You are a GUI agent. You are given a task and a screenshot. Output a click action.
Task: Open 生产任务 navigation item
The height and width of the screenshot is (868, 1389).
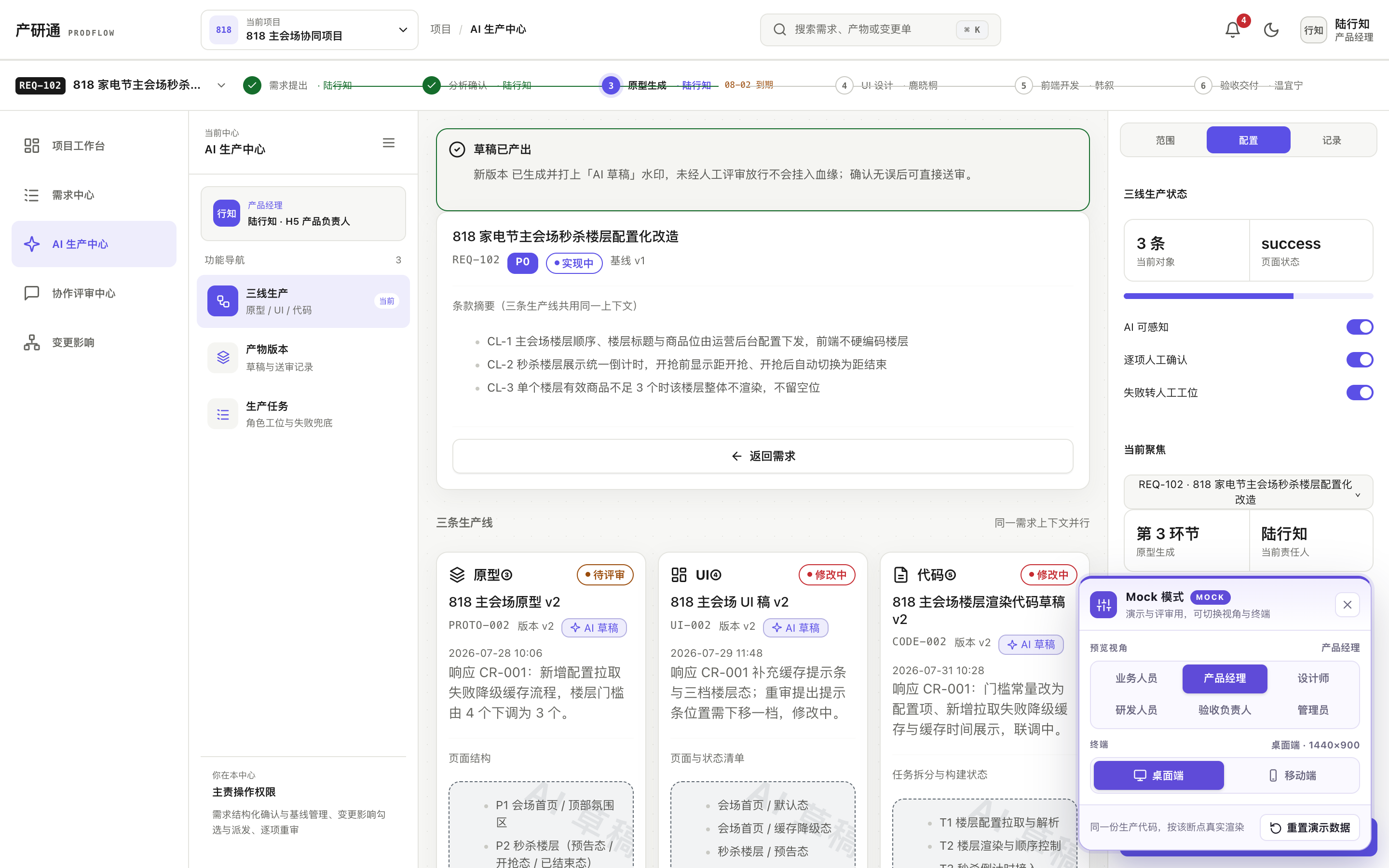pyautogui.click(x=303, y=414)
